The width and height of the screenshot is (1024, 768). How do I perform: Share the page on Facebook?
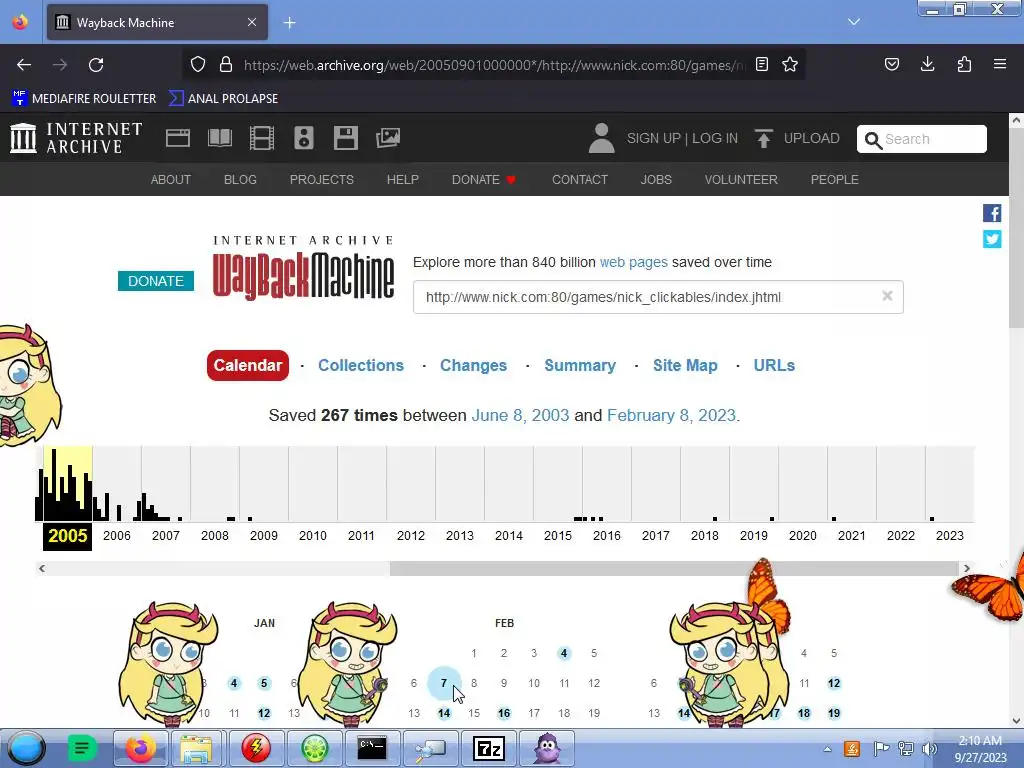(x=992, y=213)
